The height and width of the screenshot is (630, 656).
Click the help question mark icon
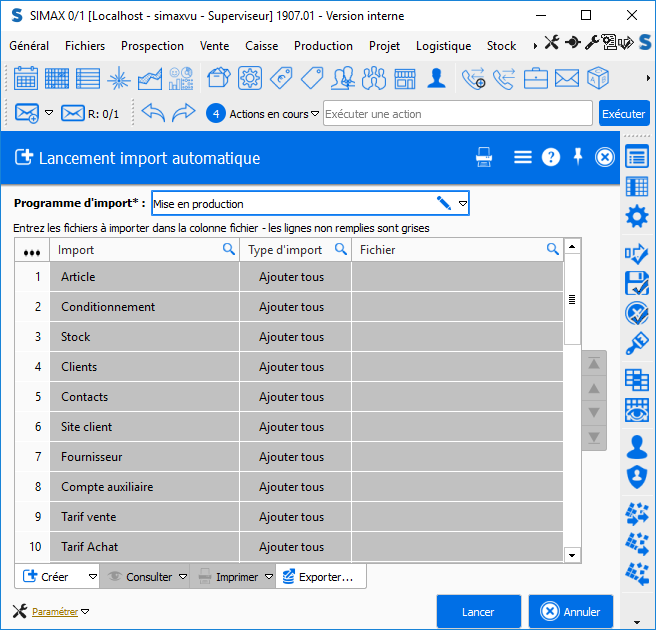[550, 157]
